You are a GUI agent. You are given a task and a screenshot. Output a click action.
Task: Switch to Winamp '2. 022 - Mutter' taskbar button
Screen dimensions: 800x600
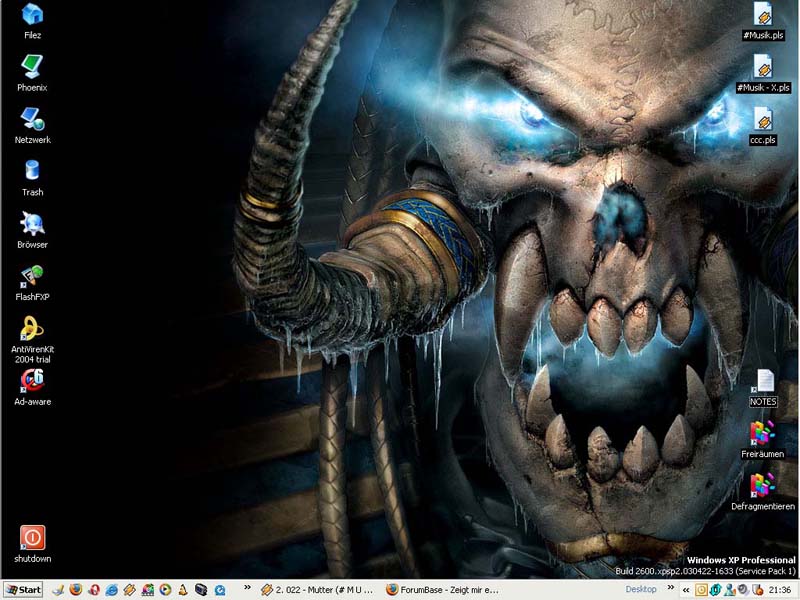317,590
